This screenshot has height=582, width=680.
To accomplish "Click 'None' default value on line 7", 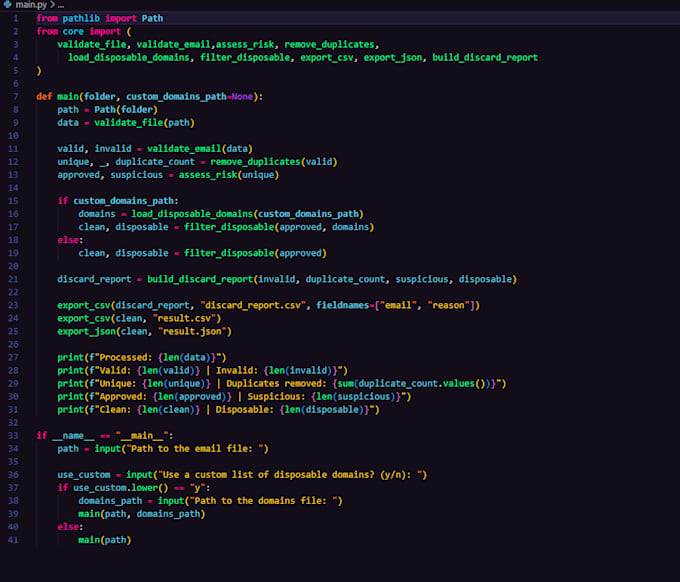I will pyautogui.click(x=242, y=97).
